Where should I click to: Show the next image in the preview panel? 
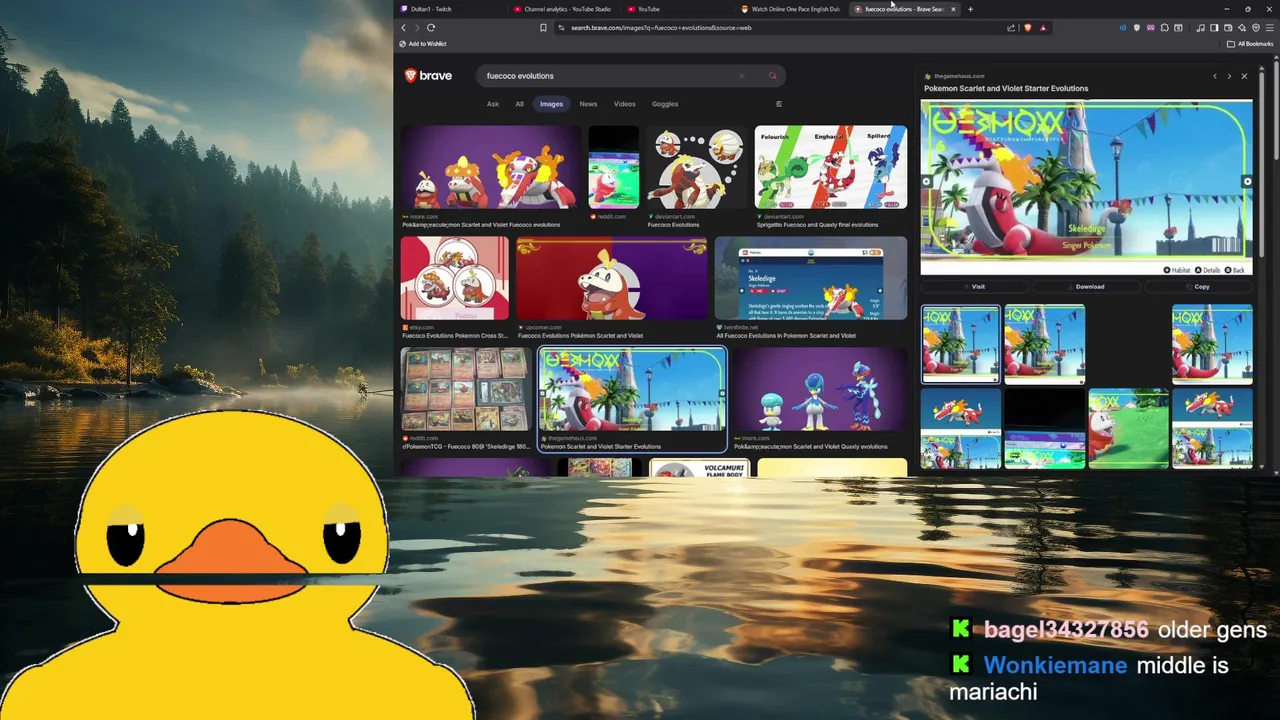1229,76
